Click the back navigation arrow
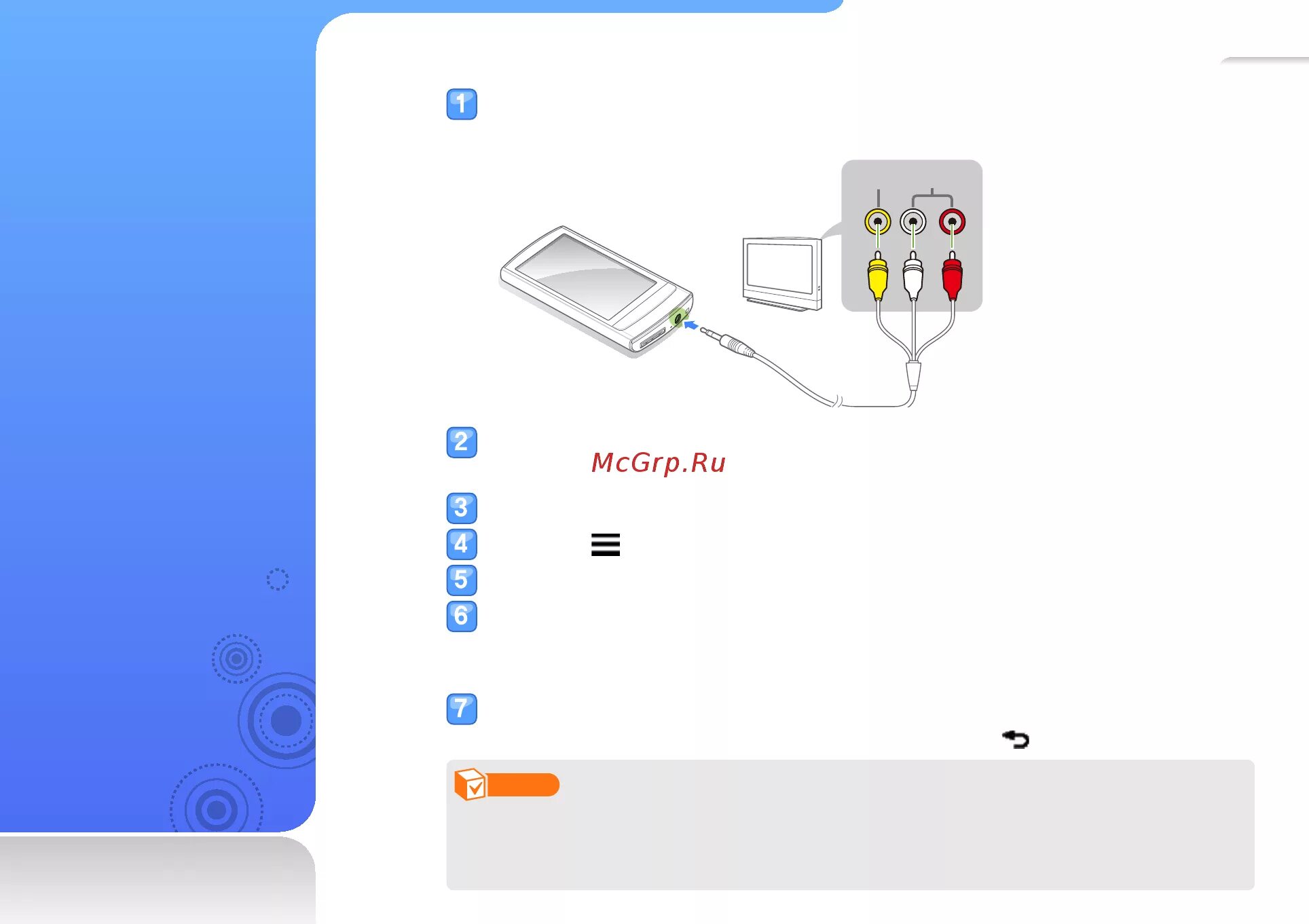The height and width of the screenshot is (924, 1309). pyautogui.click(x=1016, y=738)
